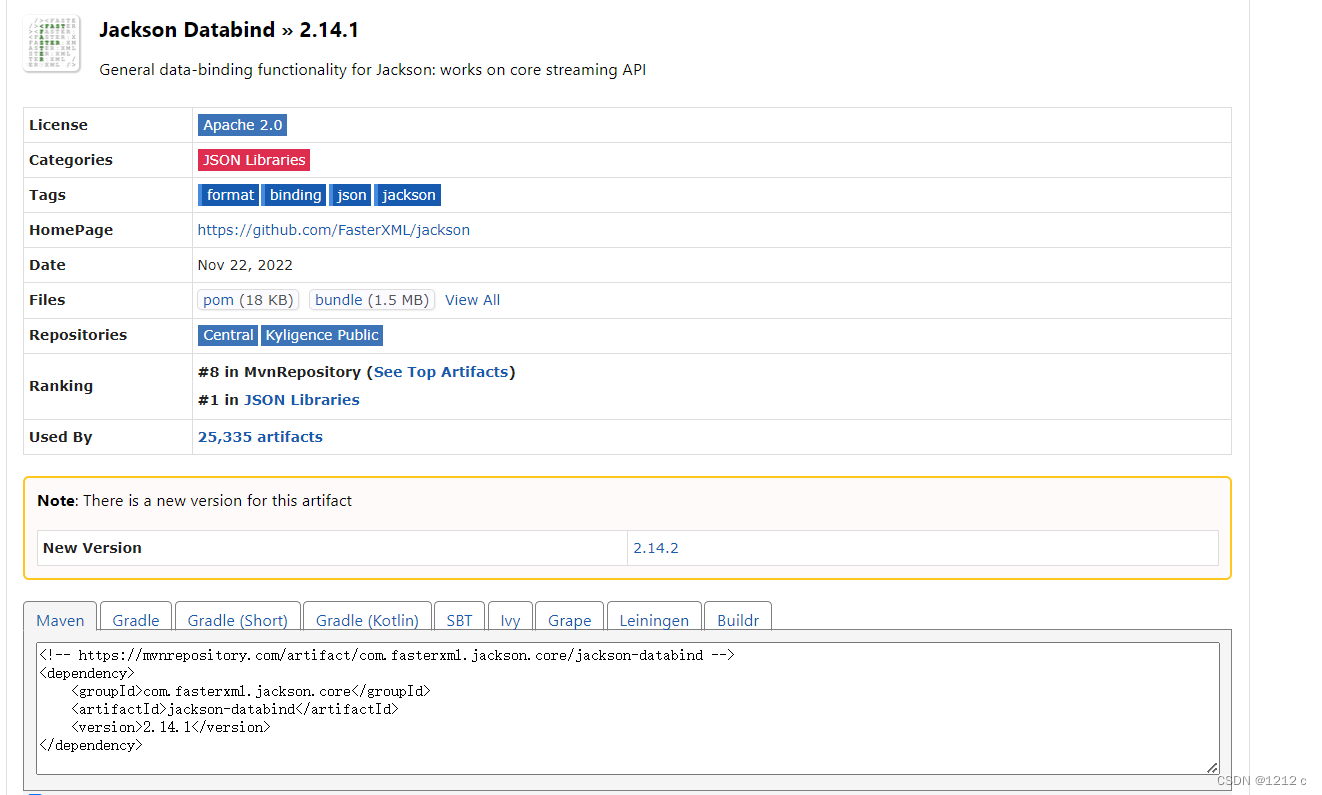Download the bundle (1.5 MB) file
The height and width of the screenshot is (795, 1322).
click(372, 300)
